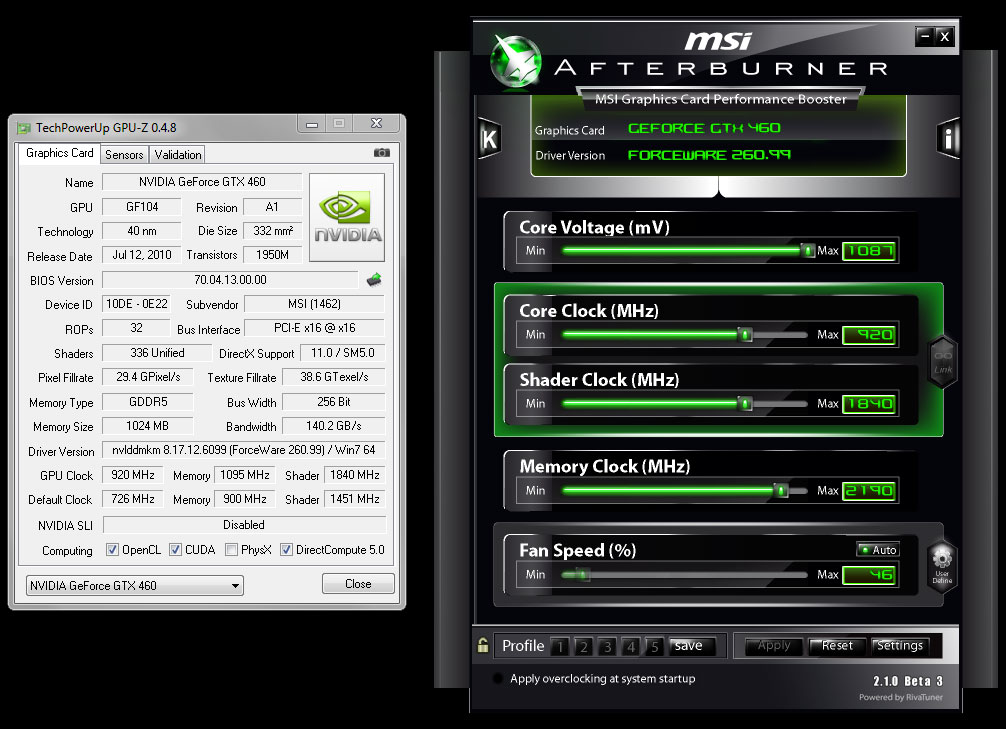Viewport: 1006px width, 729px height.
Task: Select profile slot 1
Action: [560, 646]
